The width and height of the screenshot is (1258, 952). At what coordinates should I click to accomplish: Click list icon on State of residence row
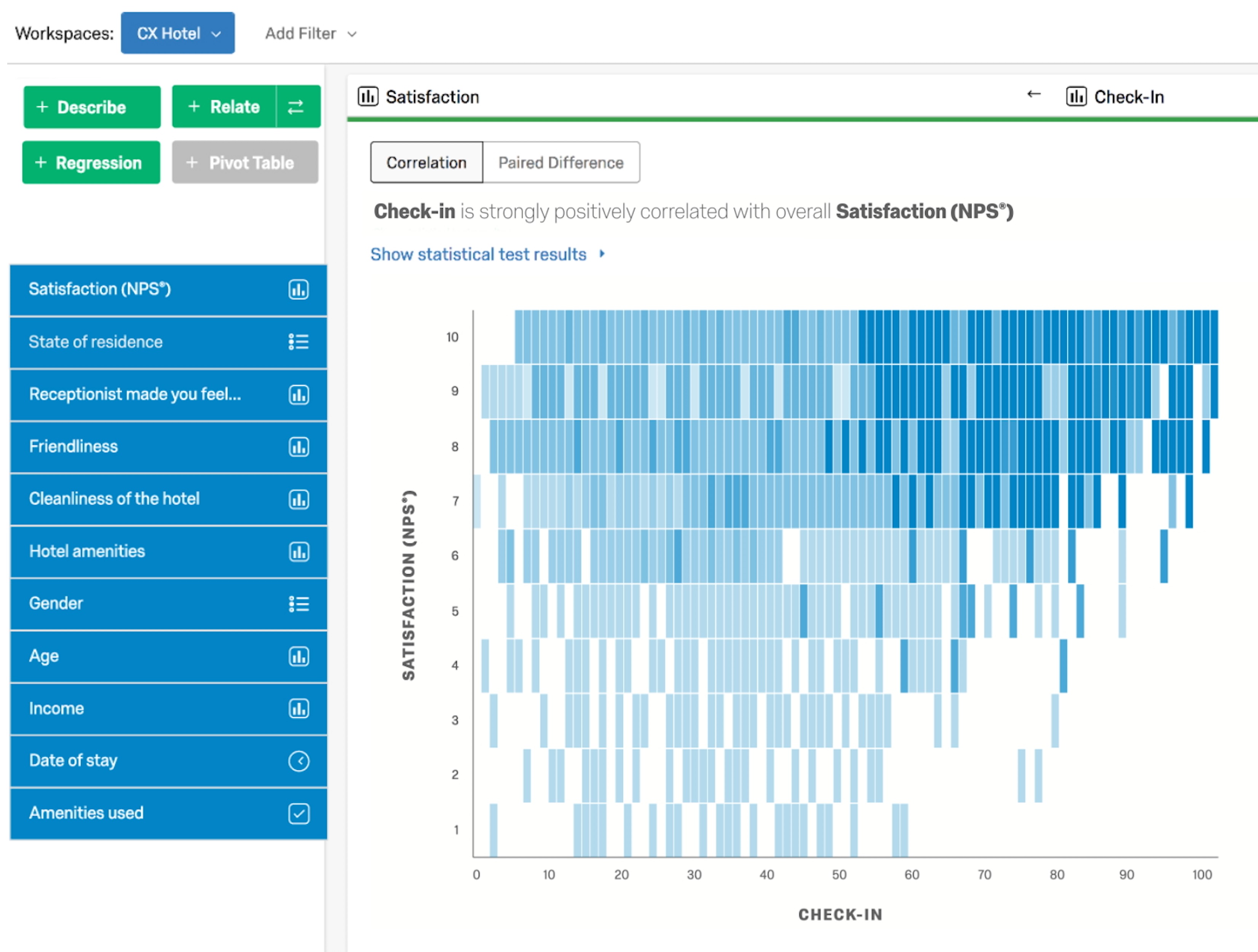pyautogui.click(x=298, y=342)
